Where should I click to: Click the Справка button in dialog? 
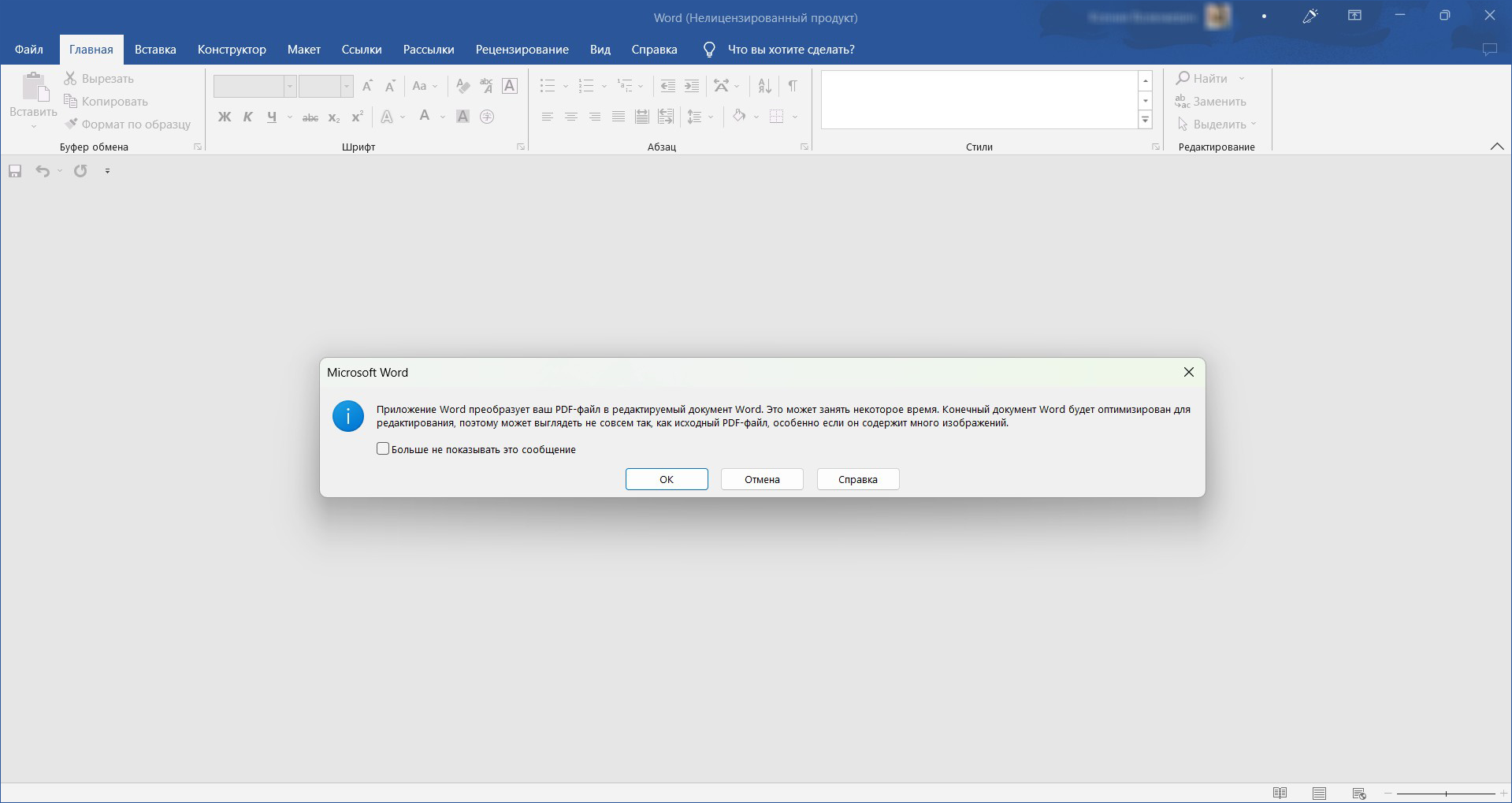coord(858,479)
